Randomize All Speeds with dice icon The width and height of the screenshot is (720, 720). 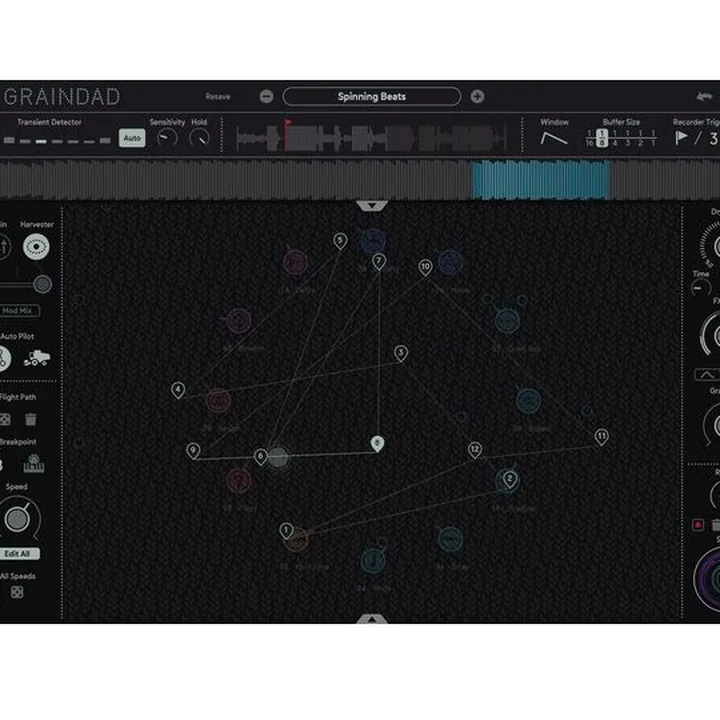17,592
